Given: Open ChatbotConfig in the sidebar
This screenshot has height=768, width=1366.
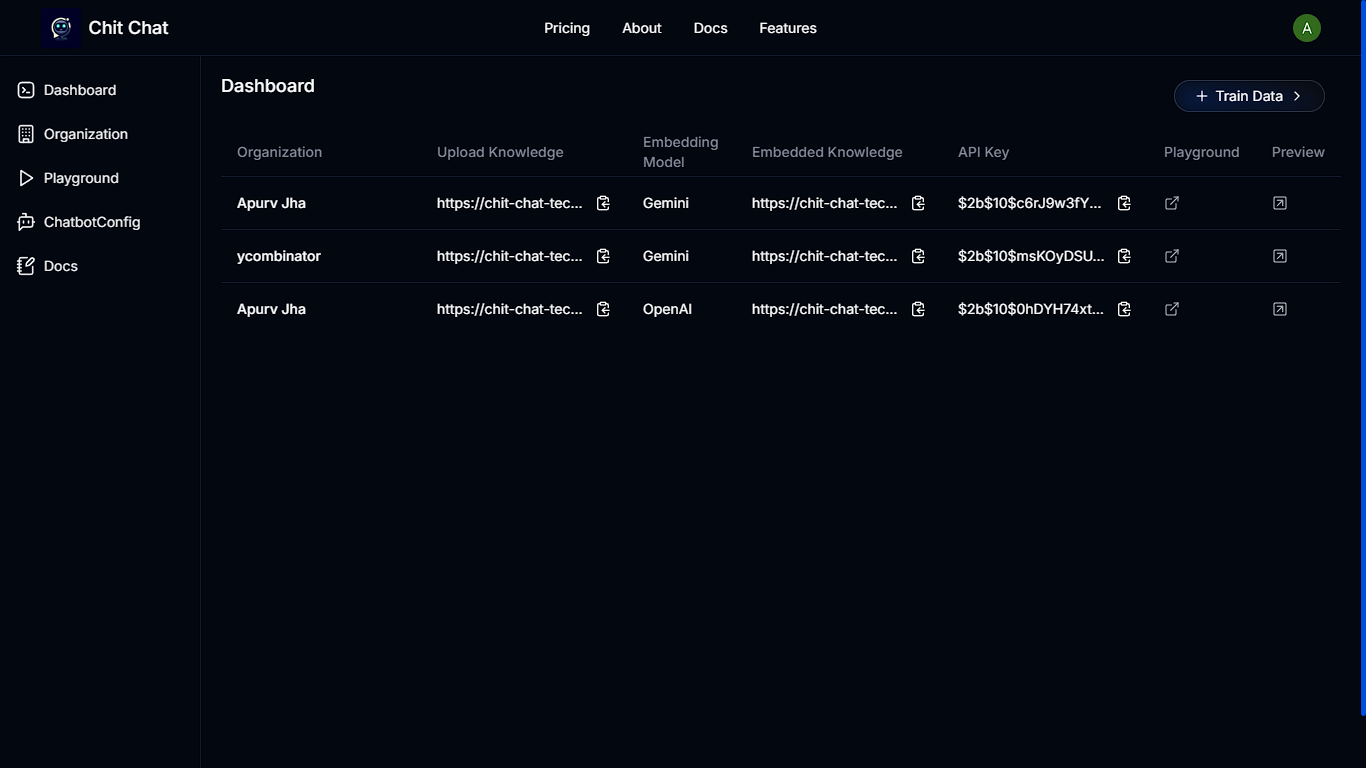Looking at the screenshot, I should coord(91,222).
